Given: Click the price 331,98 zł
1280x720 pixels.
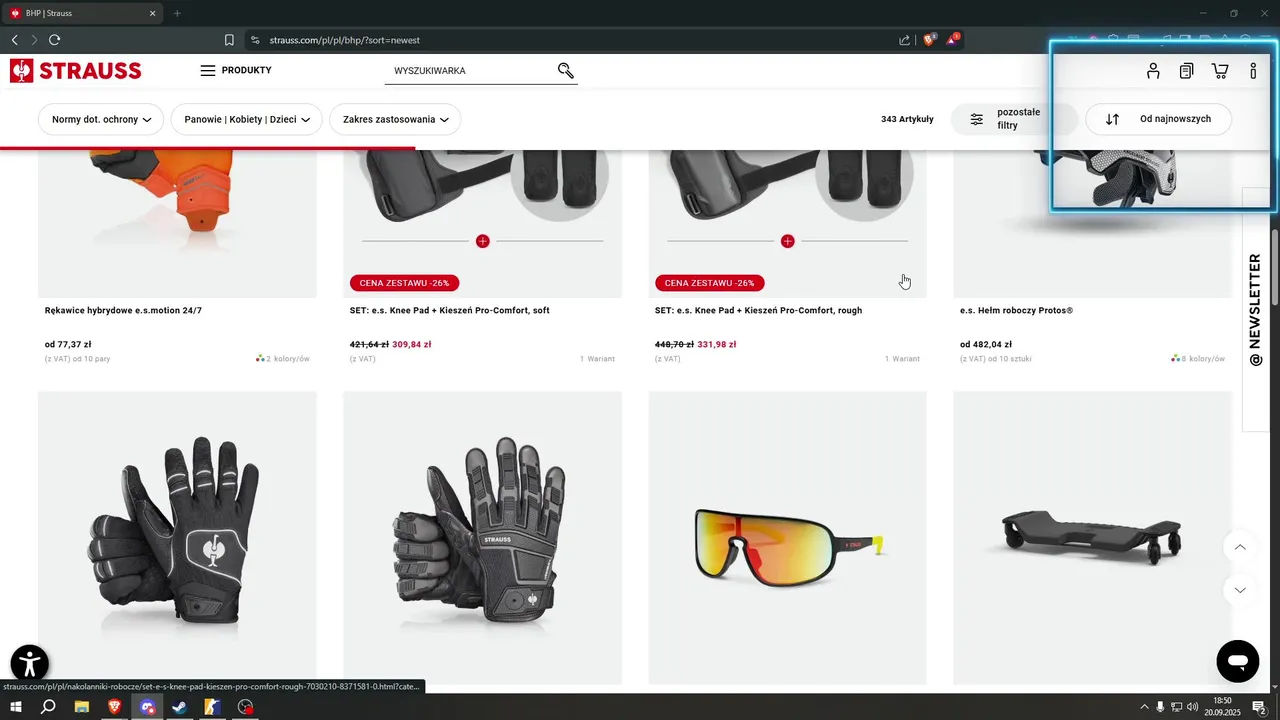Looking at the screenshot, I should click(717, 344).
